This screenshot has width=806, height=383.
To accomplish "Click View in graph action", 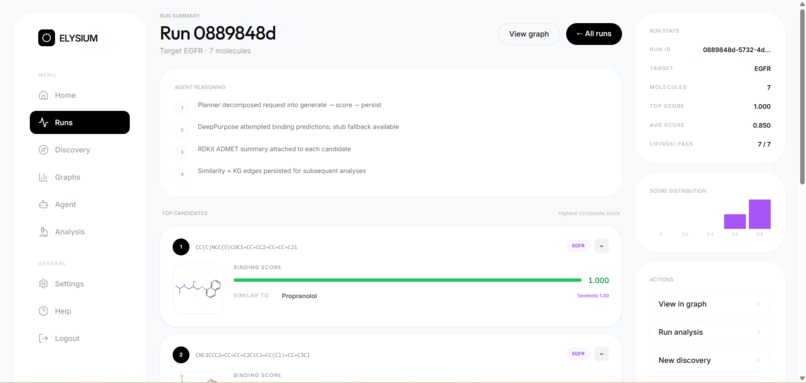I will pos(710,304).
